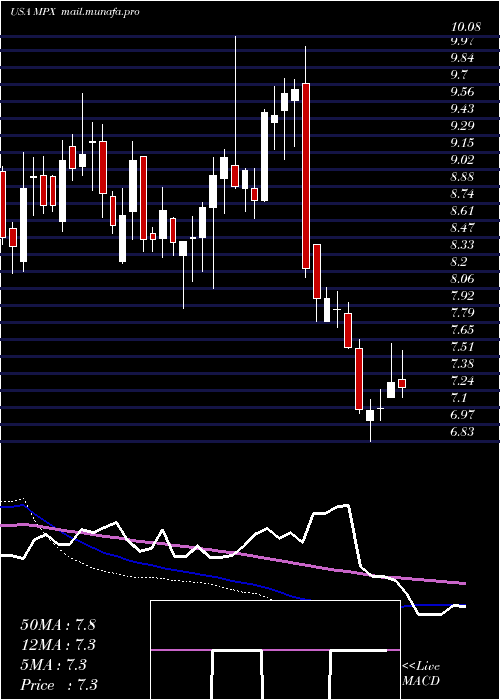Click the 7.79 price axis label
500x700 pixels.
click(x=462, y=312)
